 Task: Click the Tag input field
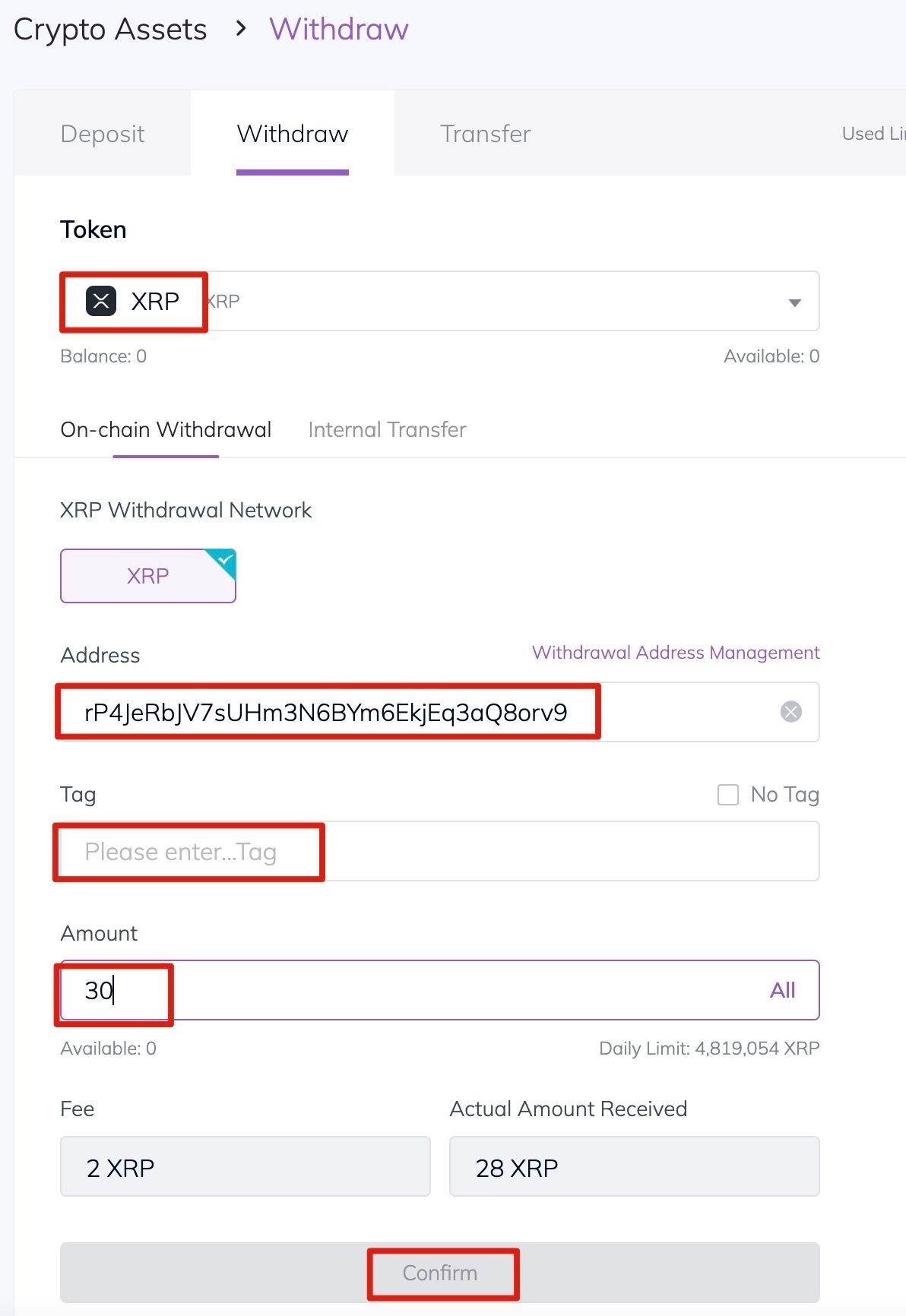click(439, 852)
